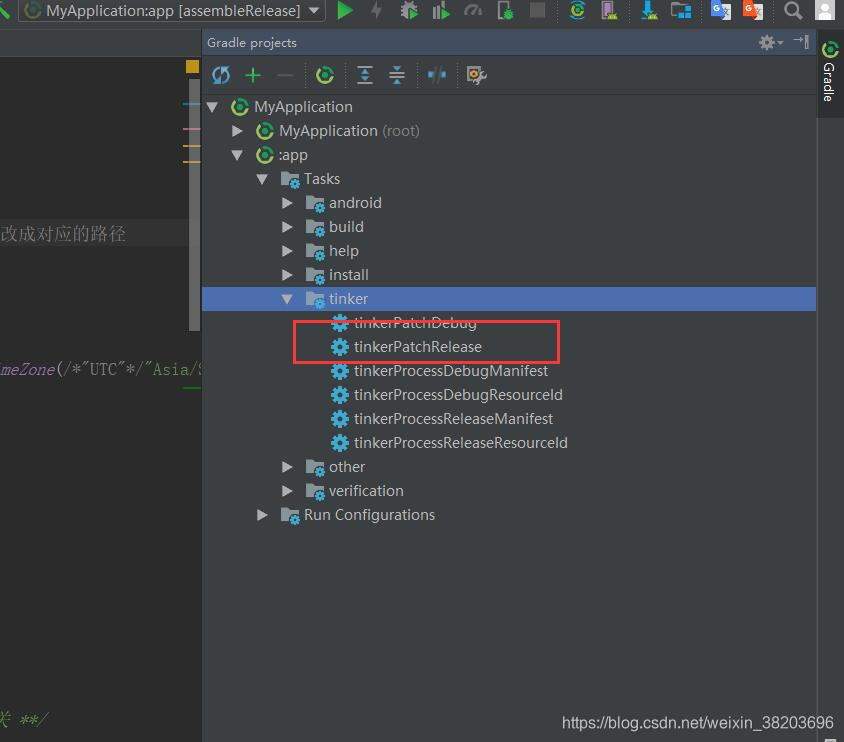
Task: Click the Apply Changes lightning icon
Action: point(377,10)
